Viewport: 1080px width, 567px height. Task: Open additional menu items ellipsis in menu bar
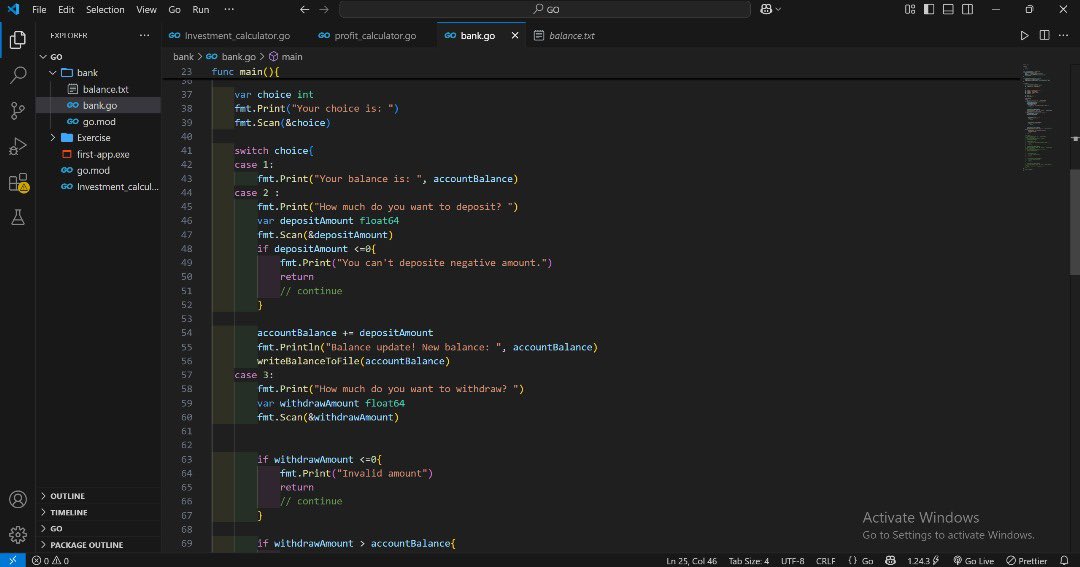[x=229, y=10]
